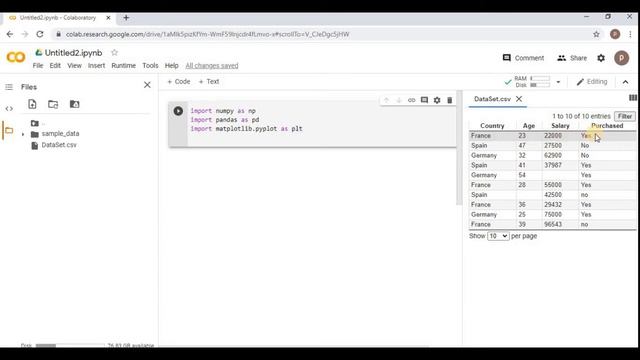Click the mount Google Drive folder icon
This screenshot has width=640, height=360.
point(74,104)
